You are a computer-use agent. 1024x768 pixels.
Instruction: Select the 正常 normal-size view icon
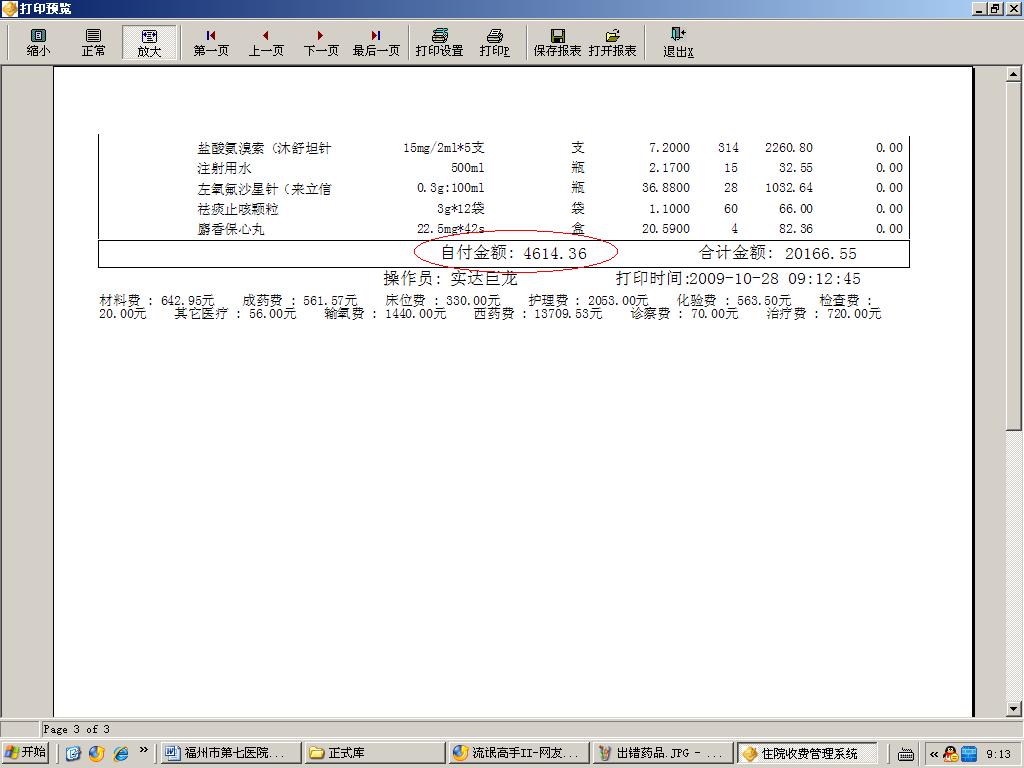click(93, 42)
